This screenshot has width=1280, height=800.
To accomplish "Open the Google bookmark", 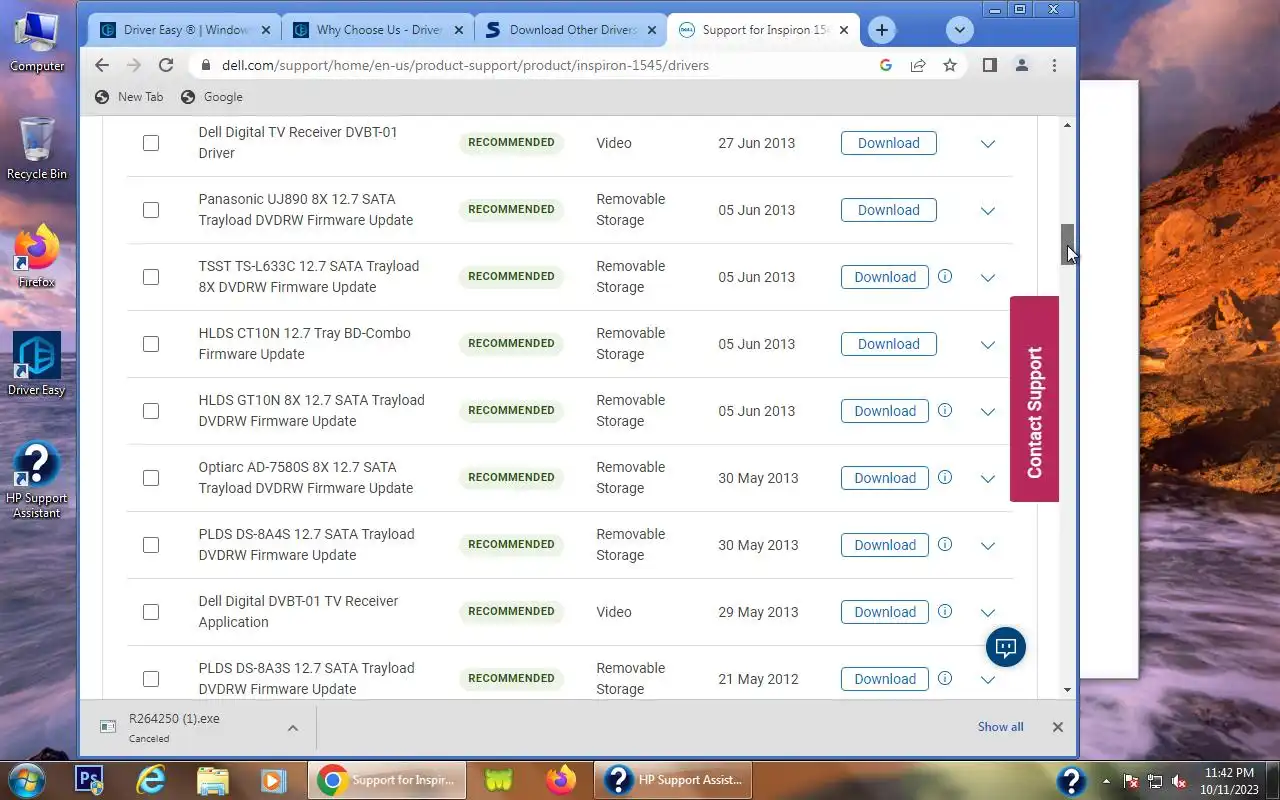I will point(212,97).
